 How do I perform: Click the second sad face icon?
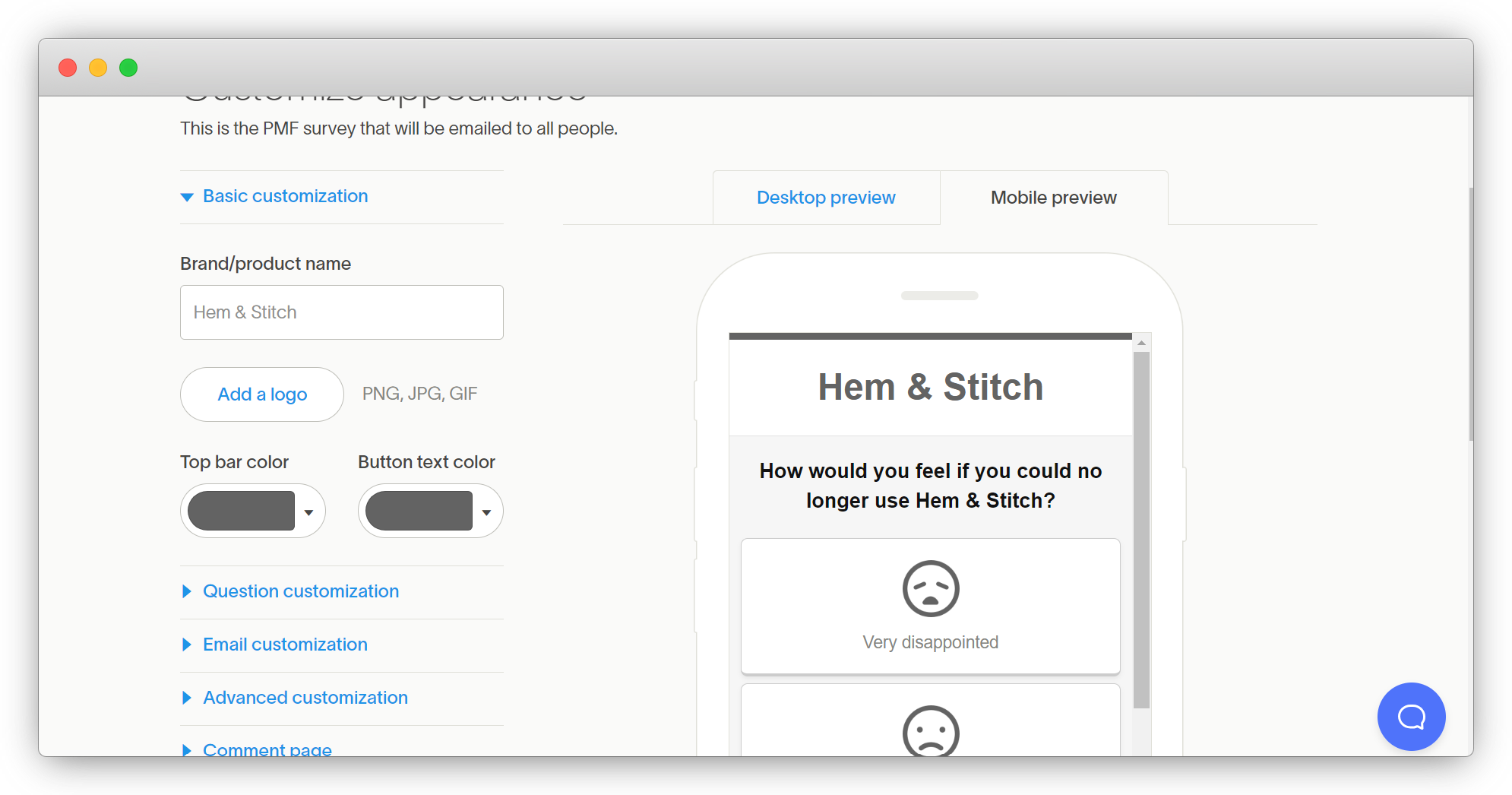click(x=931, y=731)
